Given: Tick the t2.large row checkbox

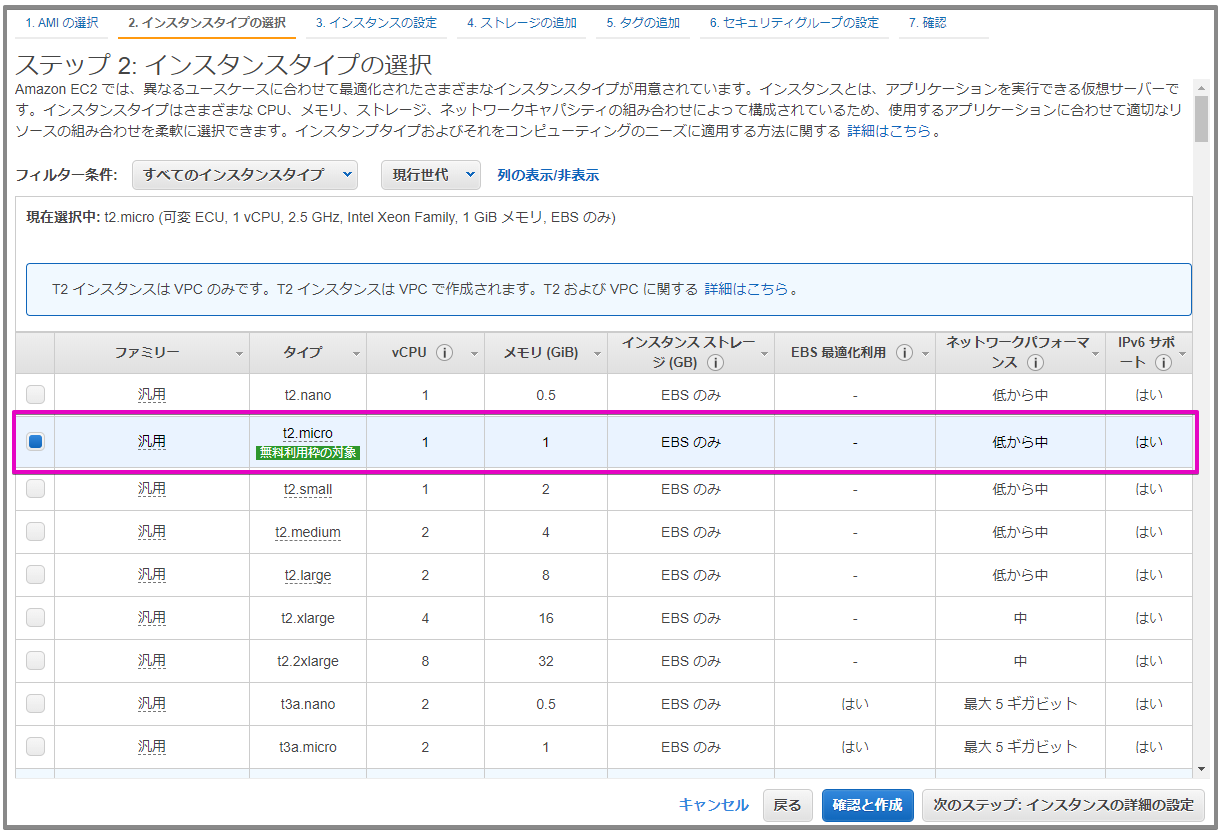Looking at the screenshot, I should click(36, 575).
